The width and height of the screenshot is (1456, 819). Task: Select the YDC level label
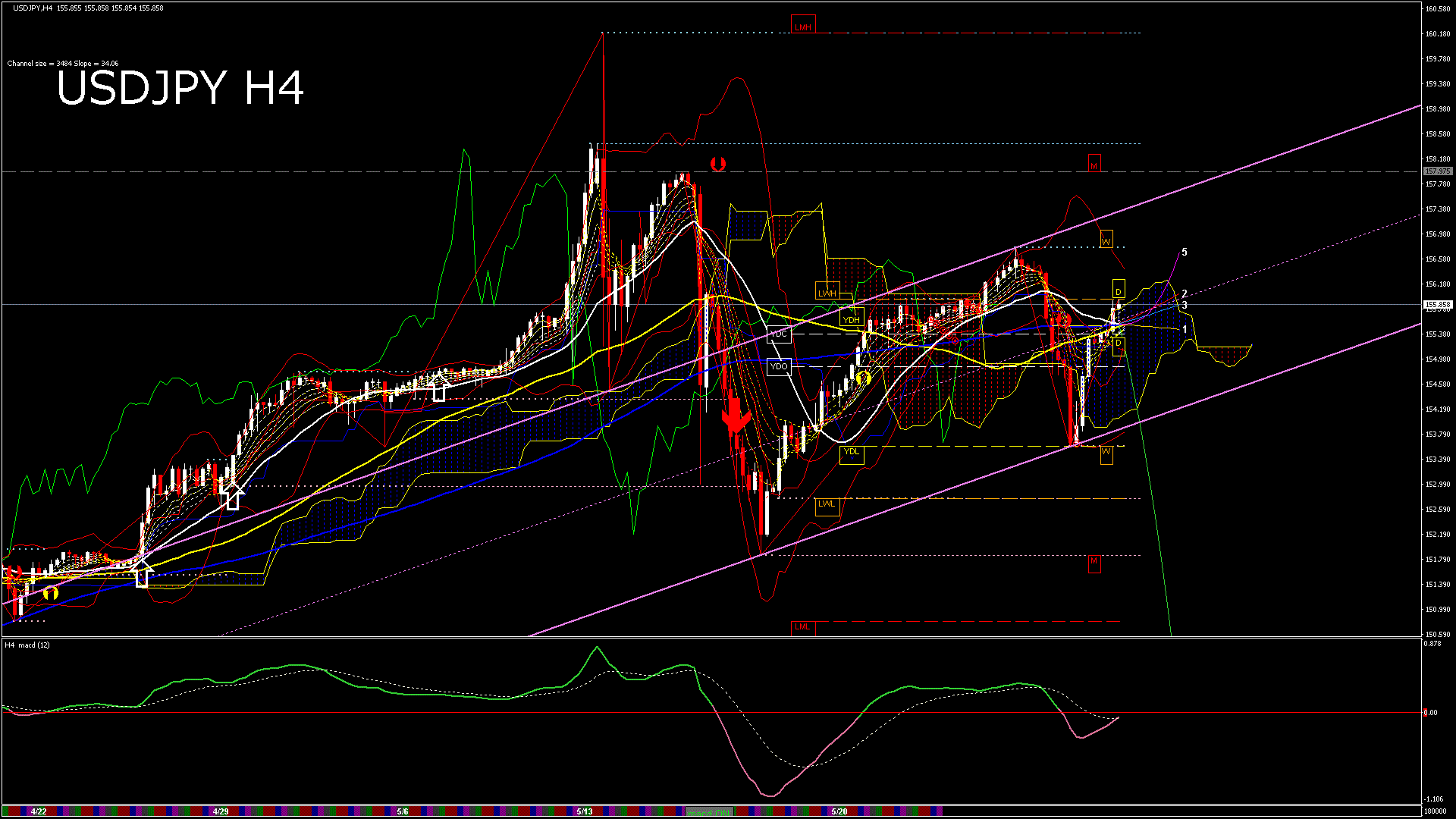(x=779, y=334)
